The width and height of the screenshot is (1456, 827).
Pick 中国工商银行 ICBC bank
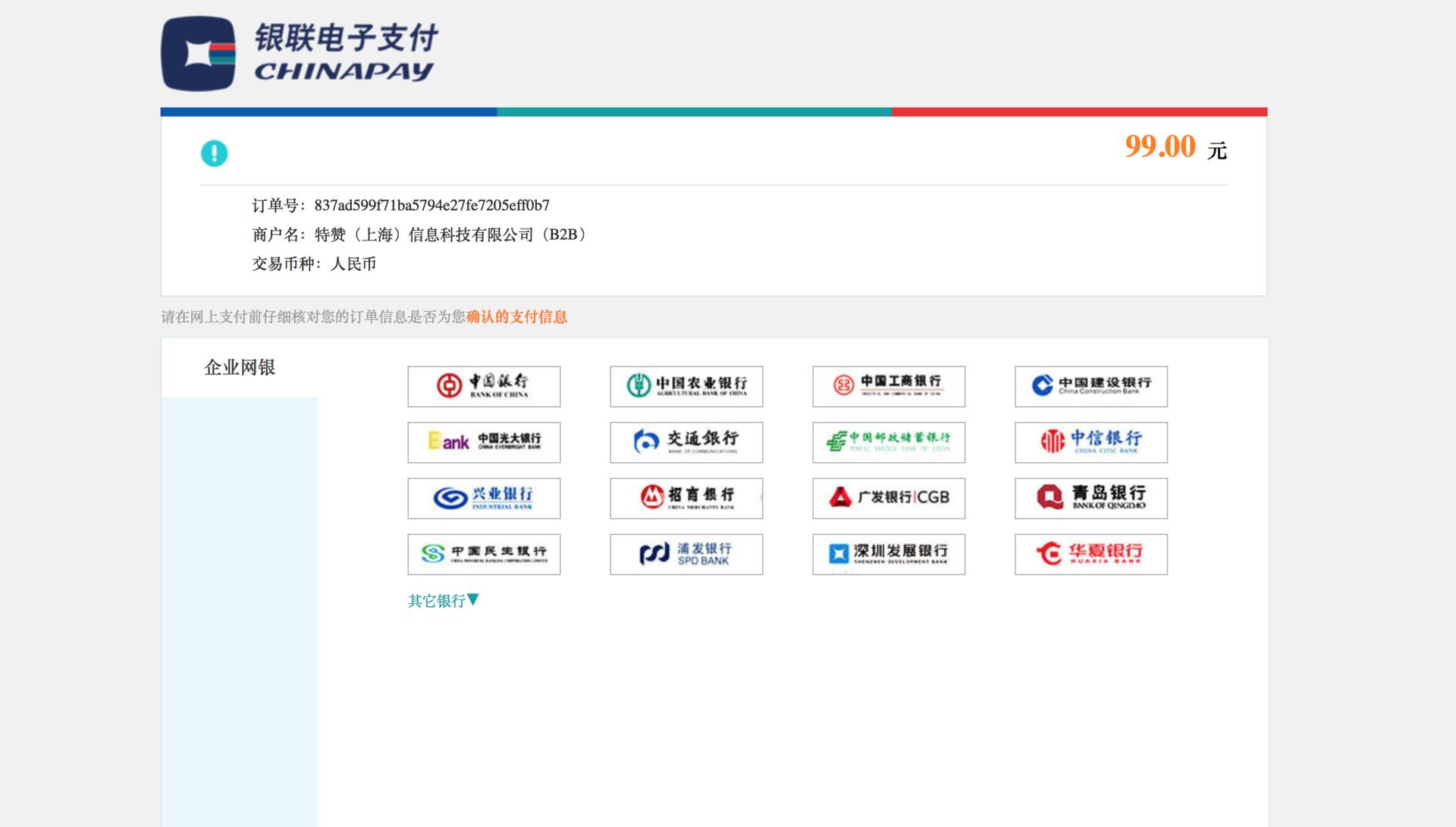(x=889, y=386)
